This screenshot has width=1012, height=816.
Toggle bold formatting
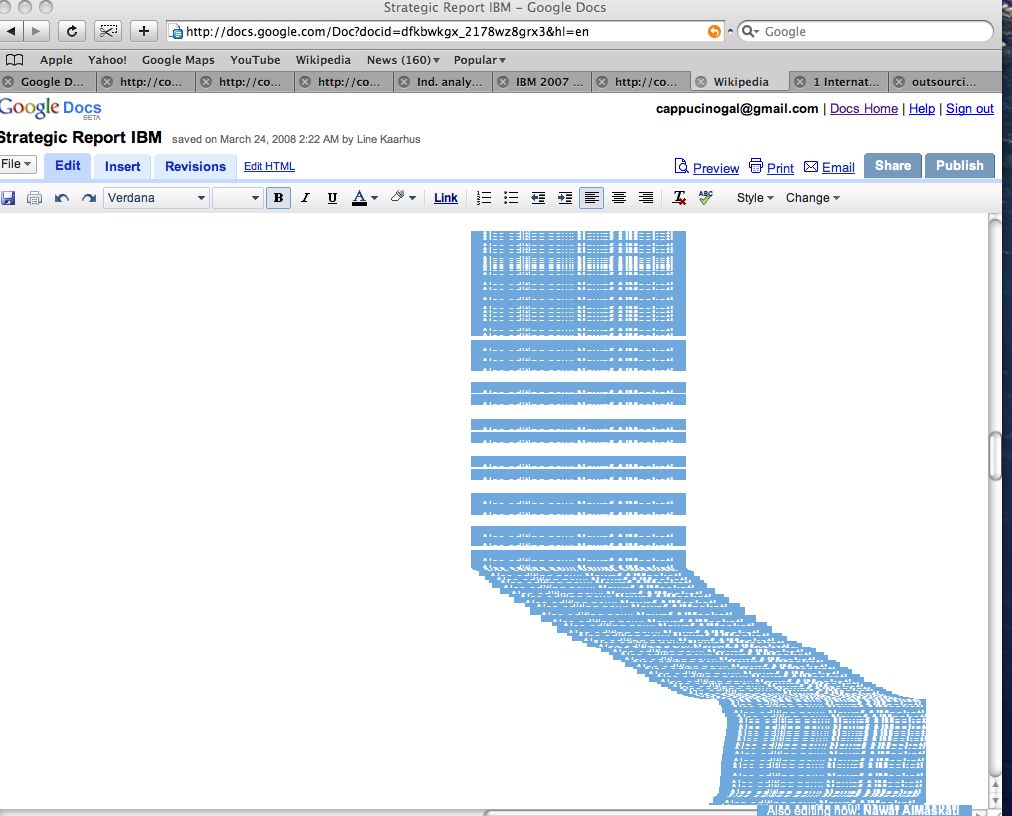pyautogui.click(x=278, y=198)
